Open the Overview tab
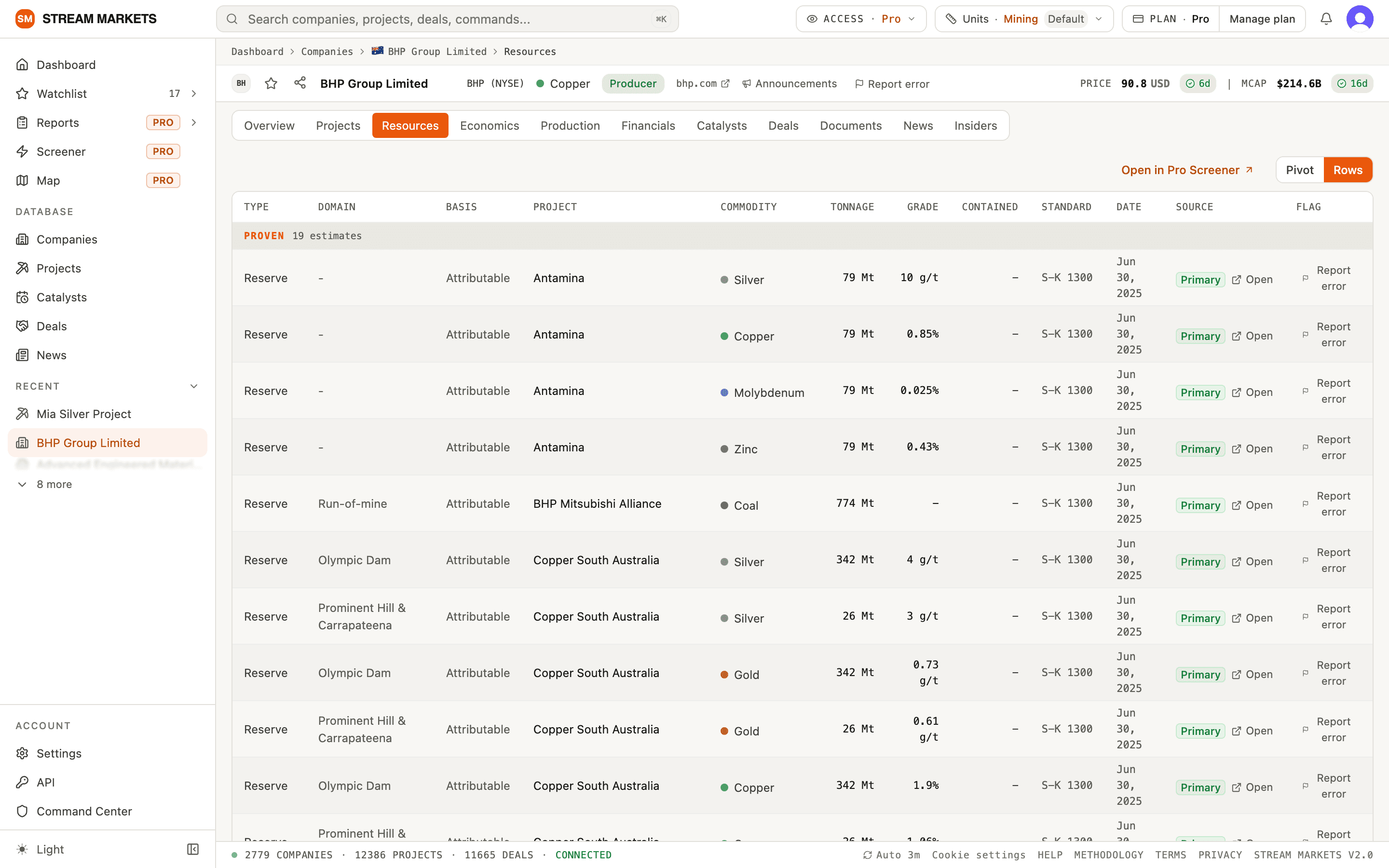 point(269,126)
